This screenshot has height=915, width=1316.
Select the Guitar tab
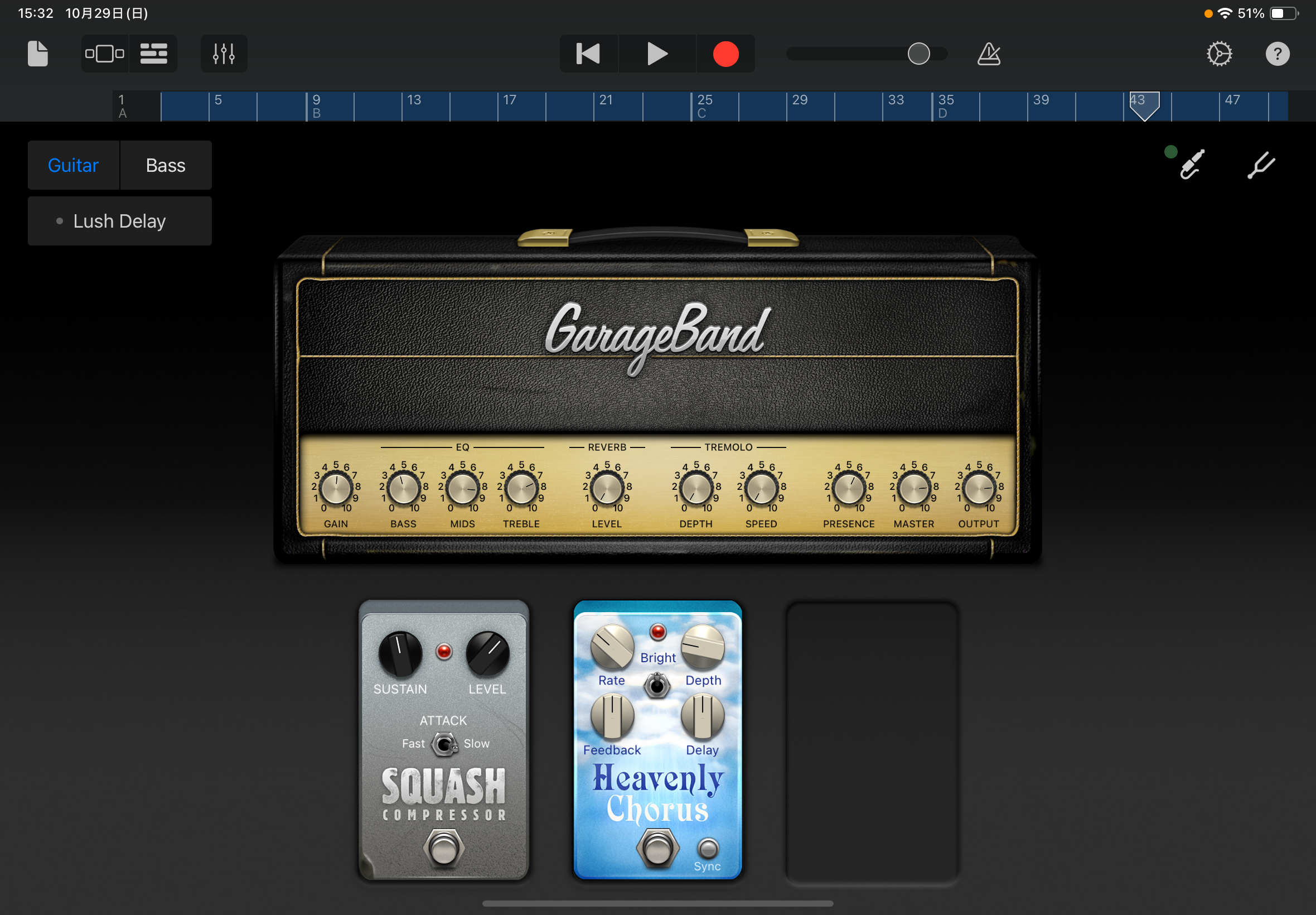74,165
